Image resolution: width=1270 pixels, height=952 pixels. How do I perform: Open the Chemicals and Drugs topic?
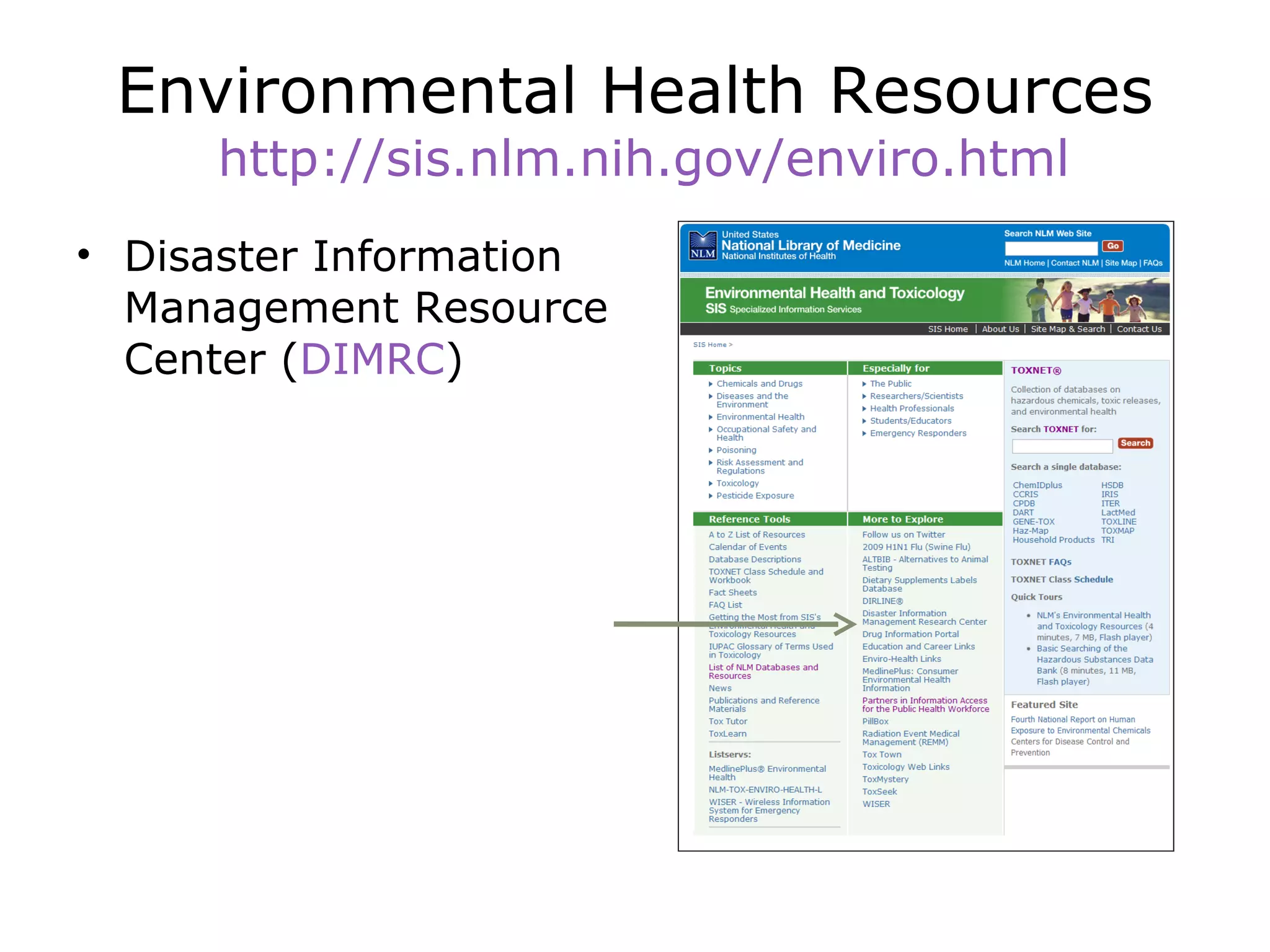(759, 384)
